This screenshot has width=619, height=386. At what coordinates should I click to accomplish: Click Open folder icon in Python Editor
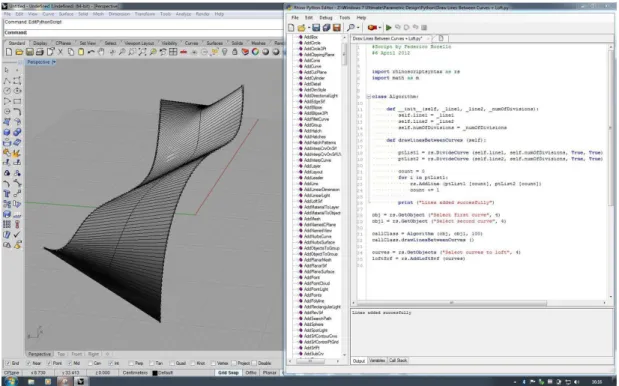pos(301,28)
